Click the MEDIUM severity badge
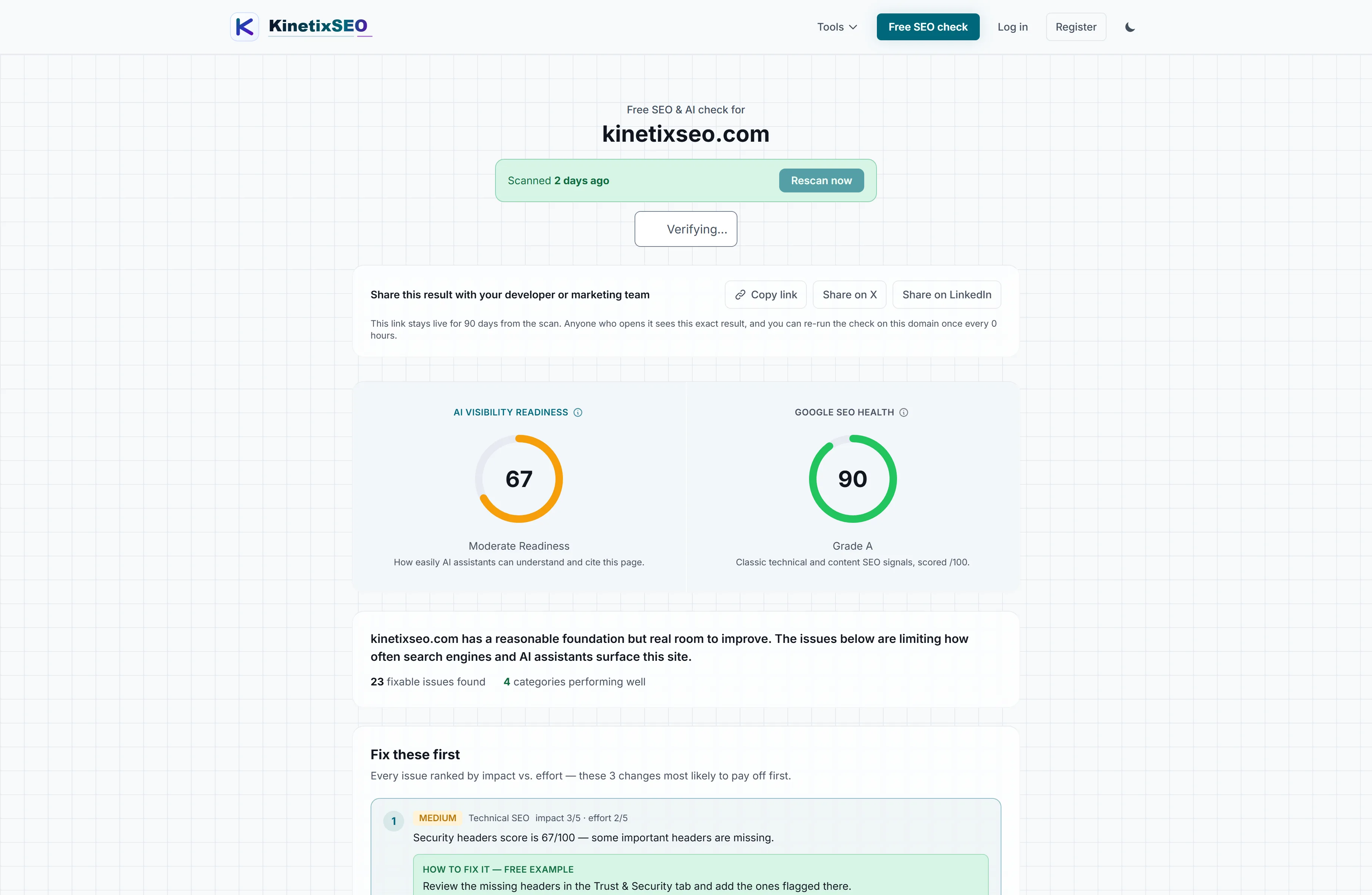 pos(437,818)
